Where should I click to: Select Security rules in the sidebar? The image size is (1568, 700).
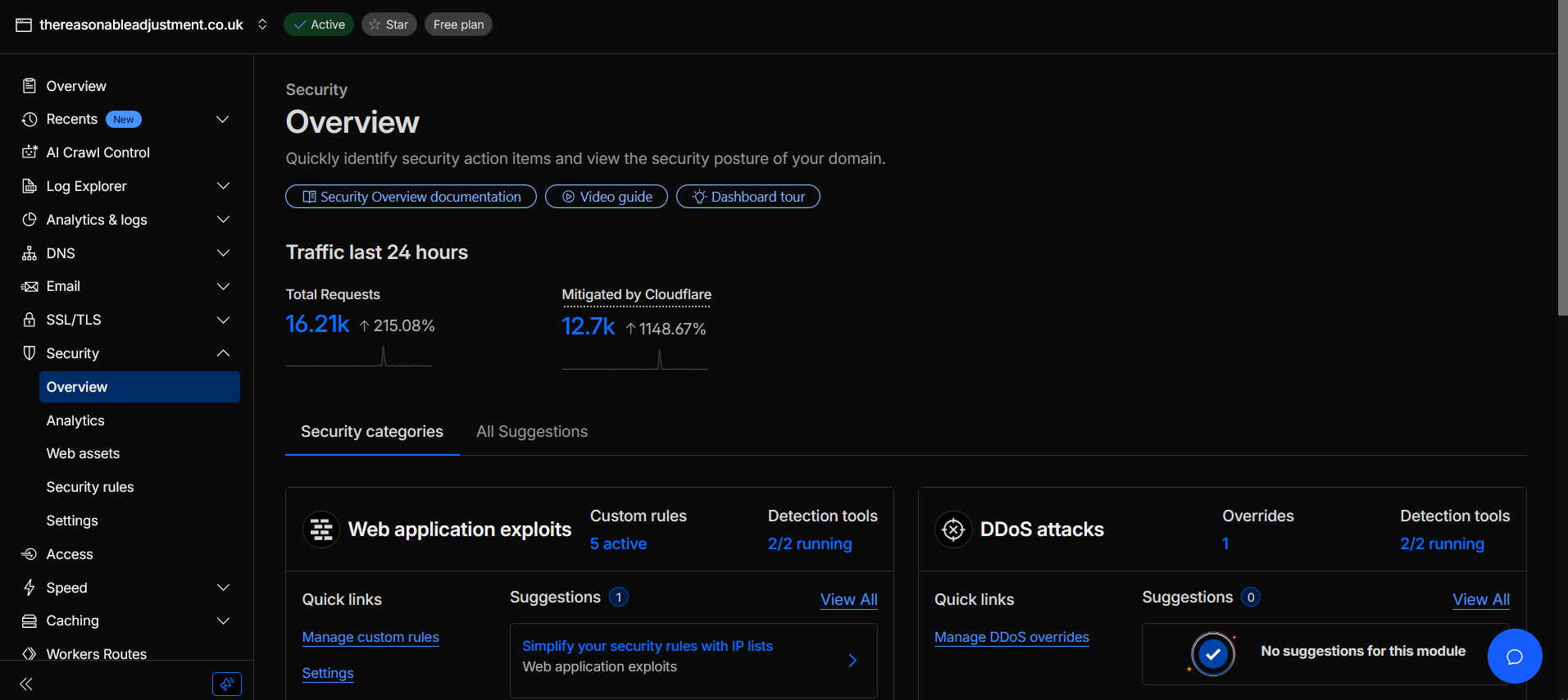[x=90, y=487]
